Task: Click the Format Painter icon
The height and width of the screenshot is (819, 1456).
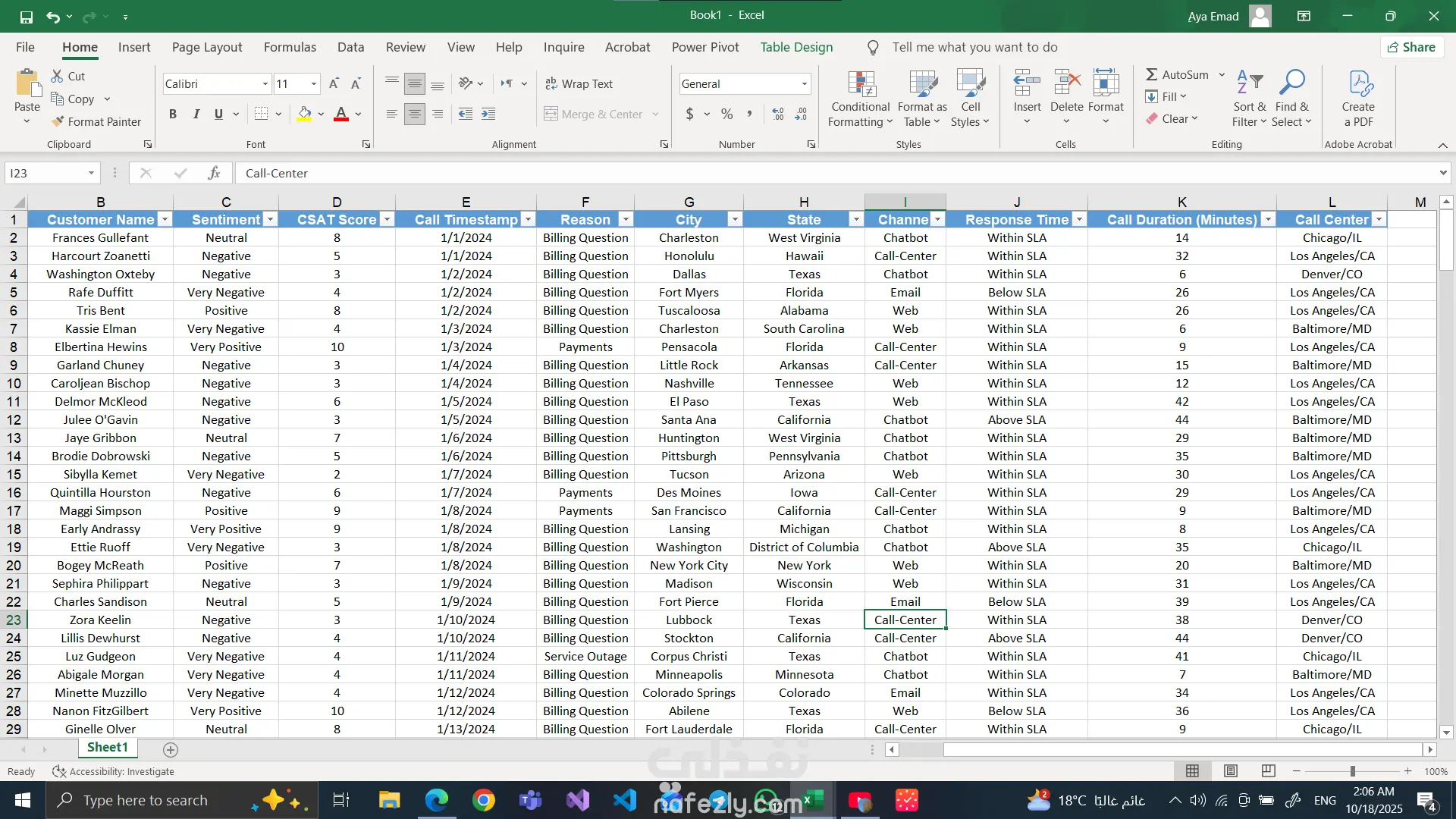Action: (58, 121)
